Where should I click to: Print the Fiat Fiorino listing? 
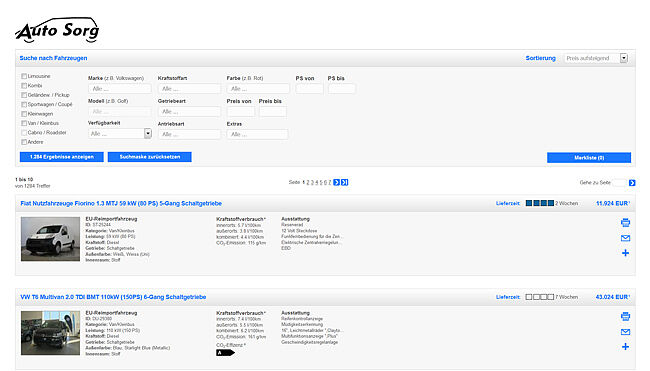coord(626,223)
